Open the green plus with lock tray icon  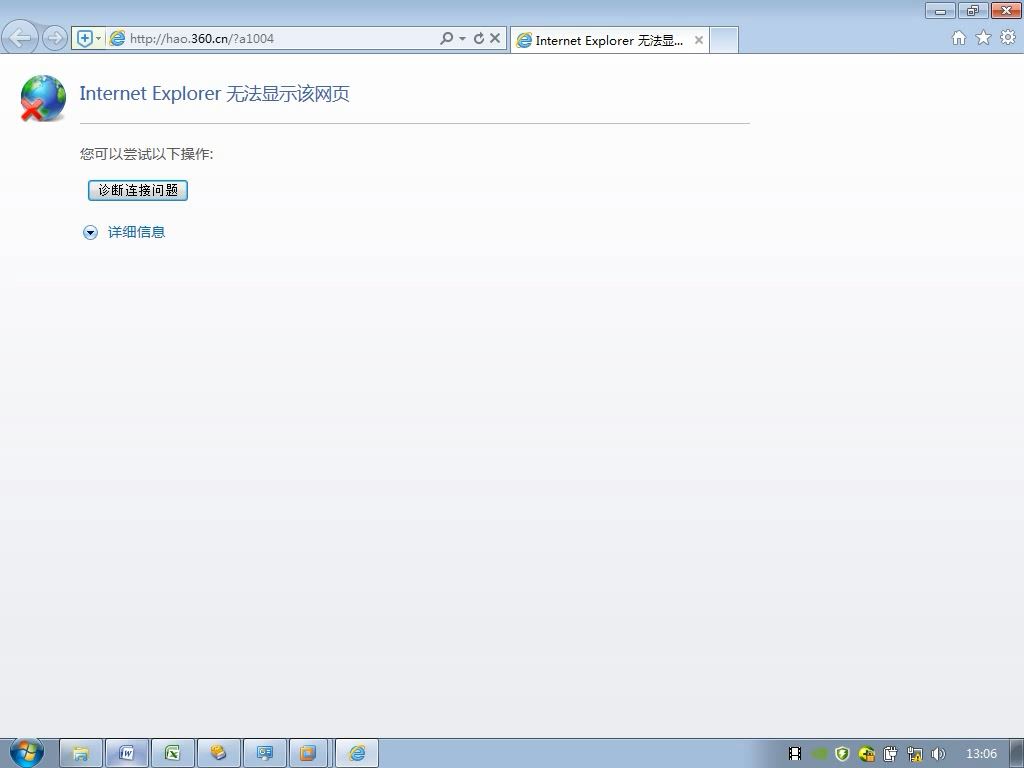[x=867, y=754]
